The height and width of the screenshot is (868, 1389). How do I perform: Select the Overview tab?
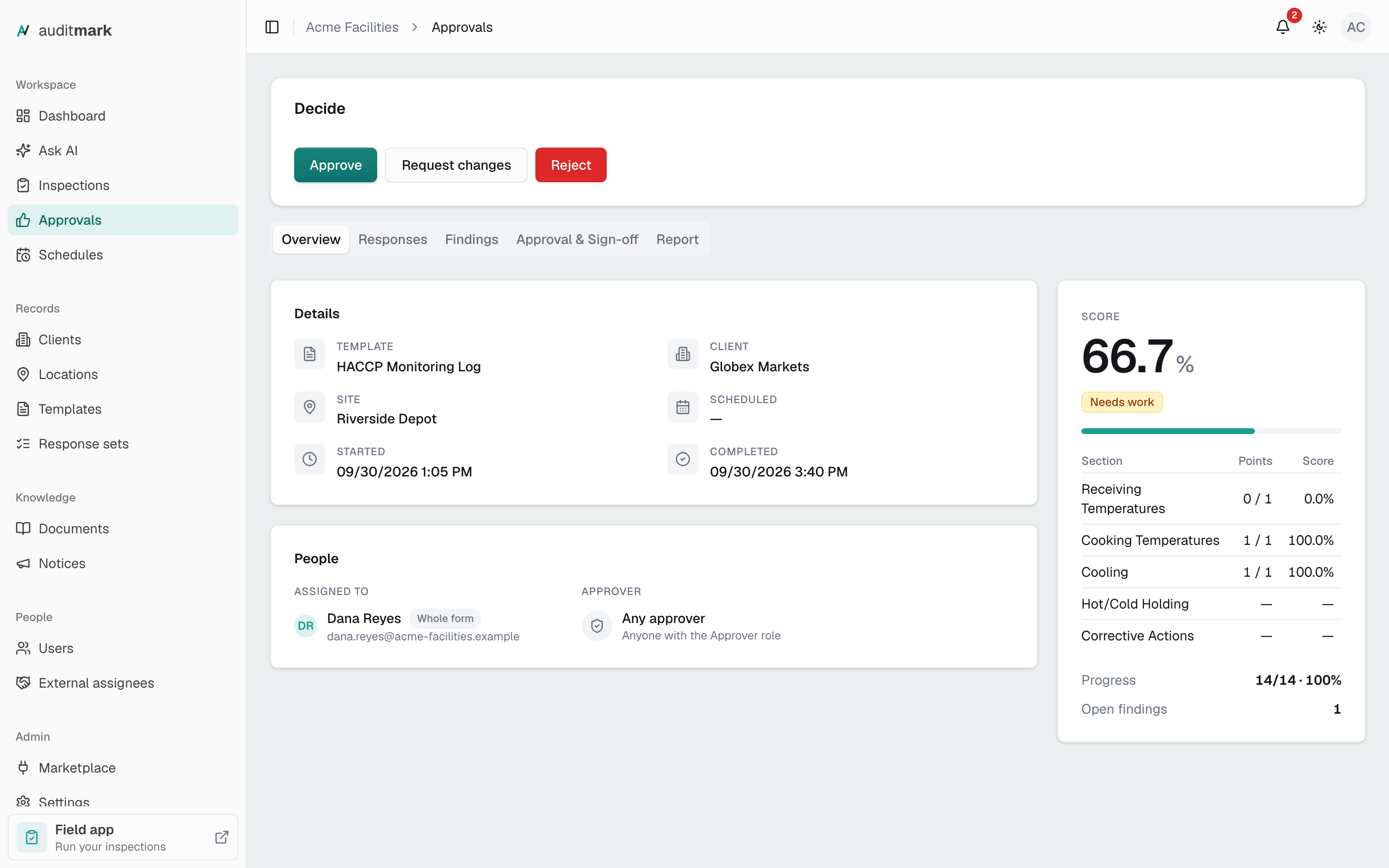pos(311,239)
